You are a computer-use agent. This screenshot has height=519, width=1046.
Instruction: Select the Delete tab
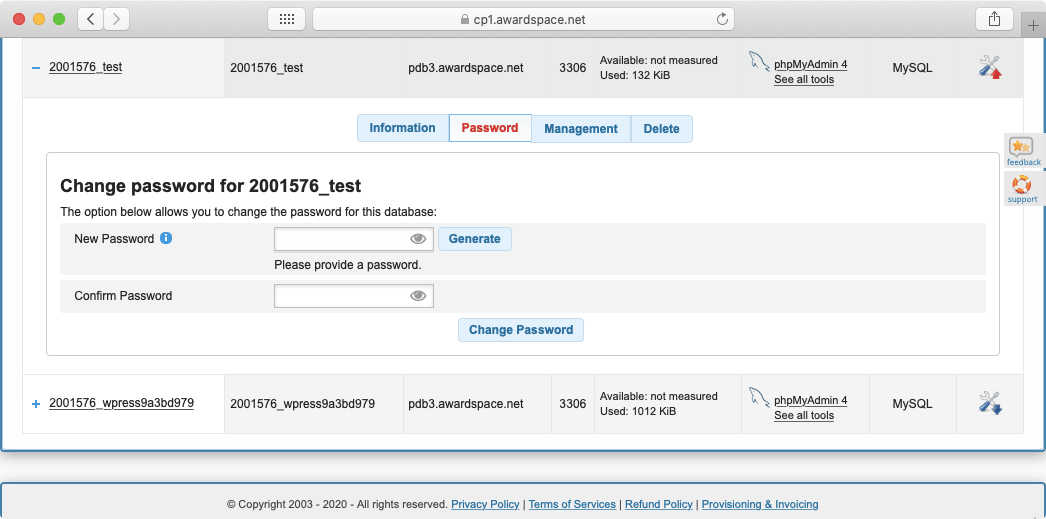(661, 129)
